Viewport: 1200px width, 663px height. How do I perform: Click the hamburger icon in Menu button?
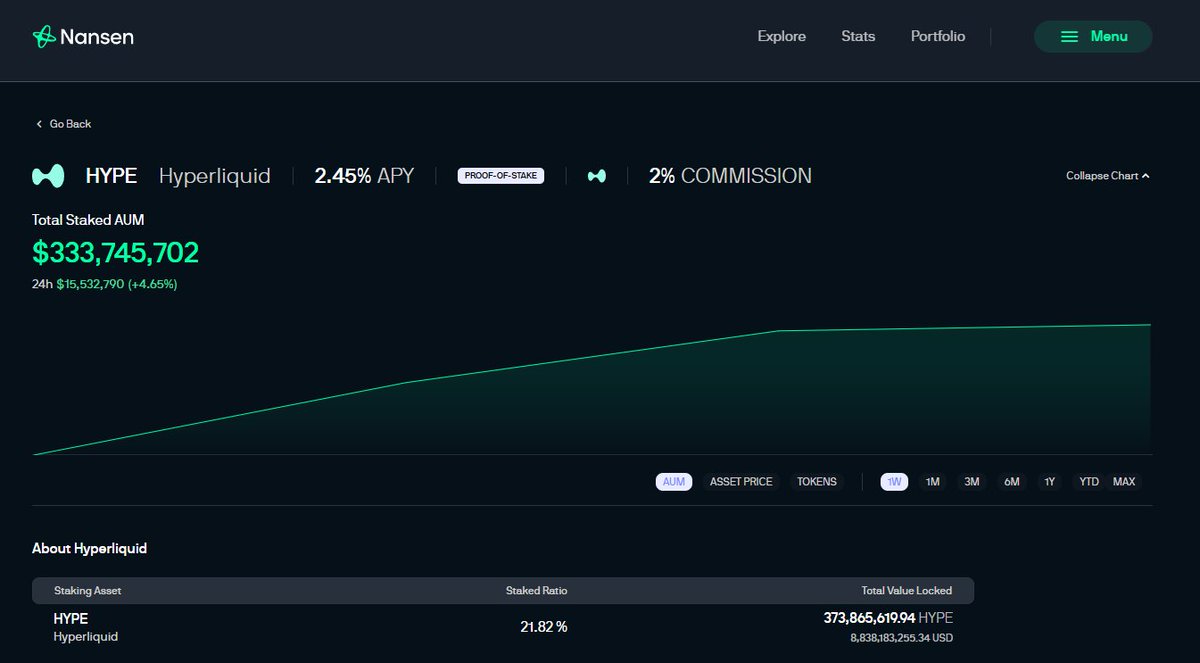pos(1069,37)
